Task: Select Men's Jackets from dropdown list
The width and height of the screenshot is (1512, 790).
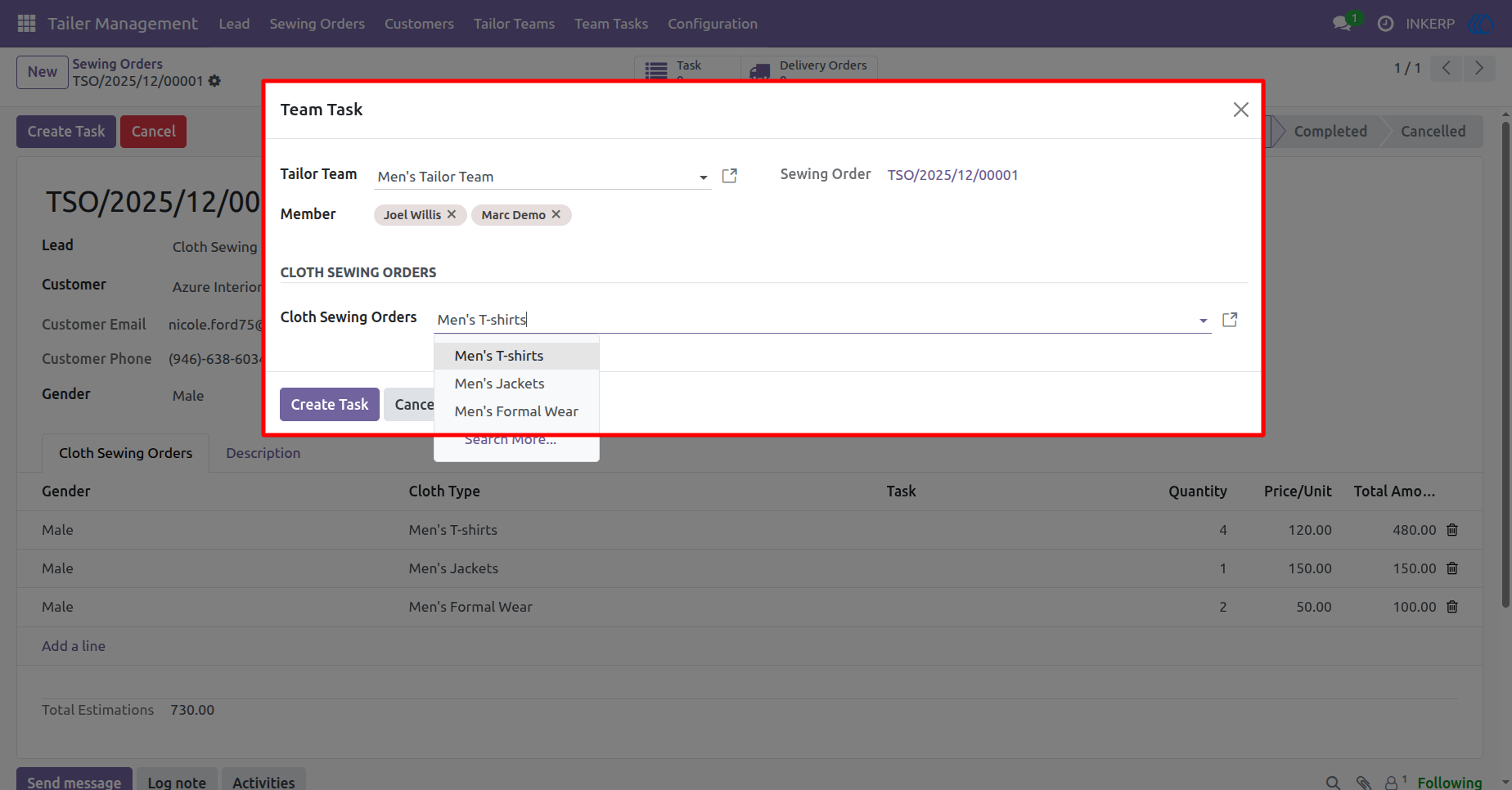Action: click(x=516, y=384)
